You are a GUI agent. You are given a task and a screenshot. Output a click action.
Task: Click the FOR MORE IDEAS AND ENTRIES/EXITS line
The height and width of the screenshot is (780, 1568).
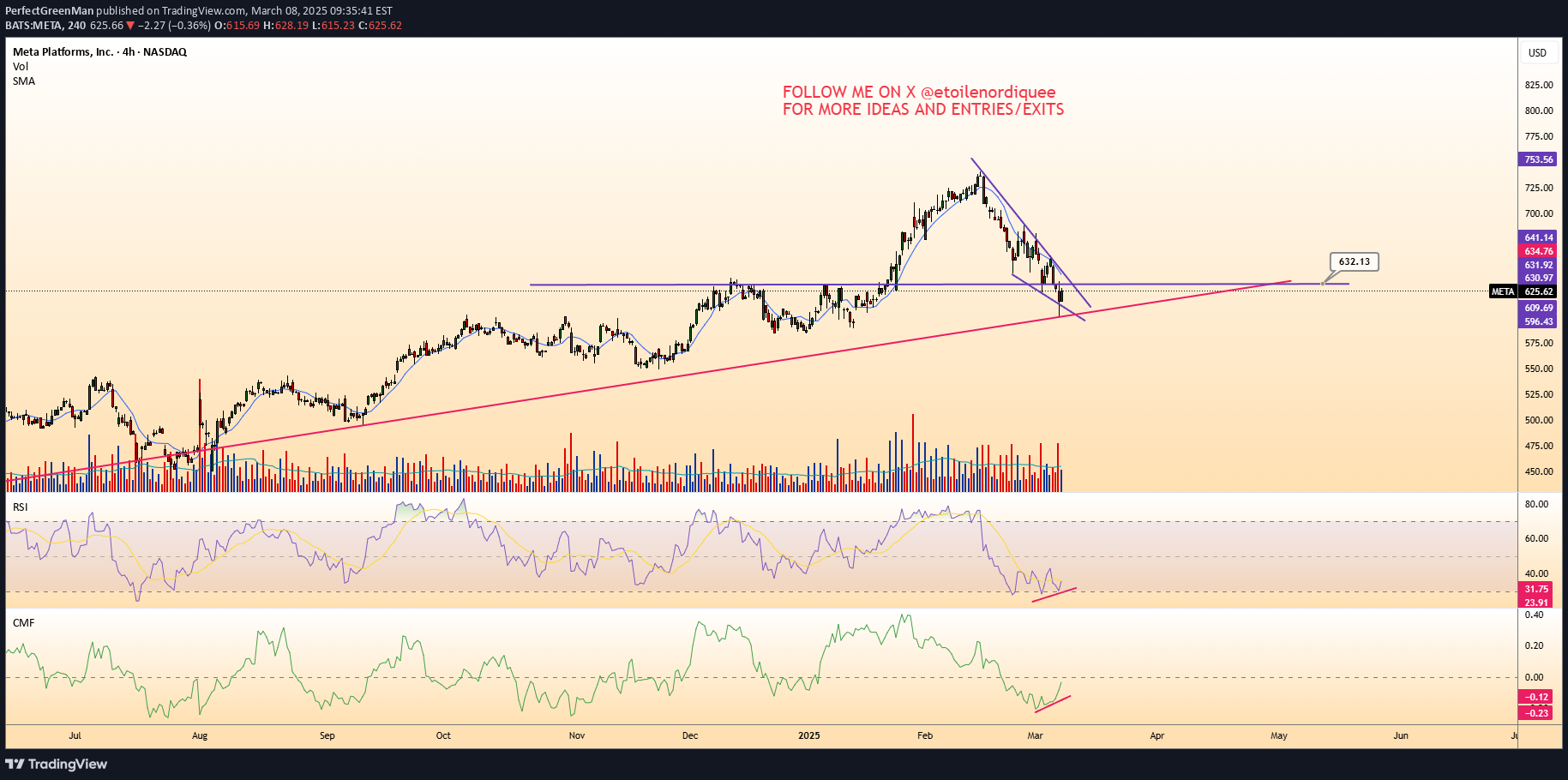923,110
